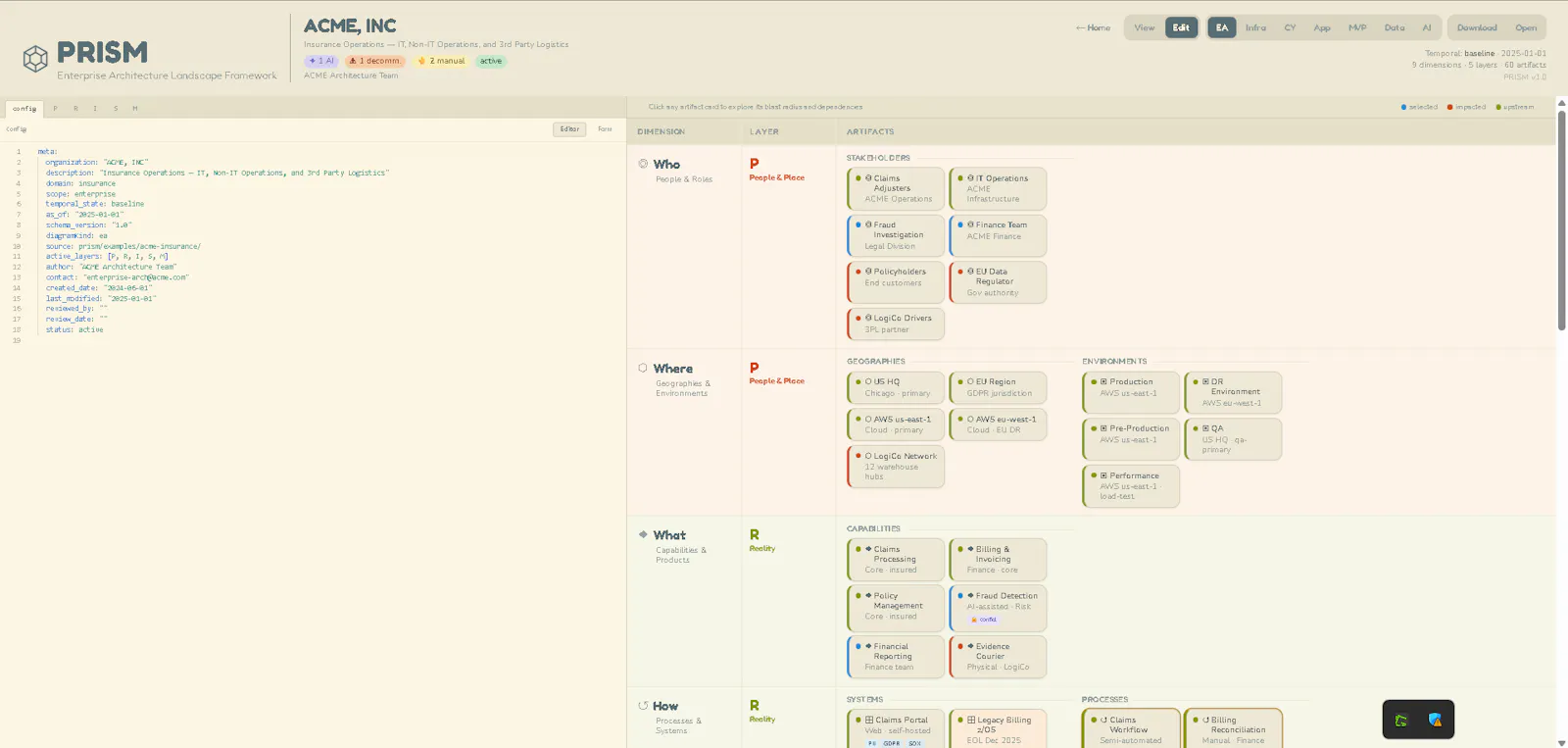Image resolution: width=1568 pixels, height=748 pixels.
Task: Select the Billing Reconciliation process card
Action: point(1233,729)
